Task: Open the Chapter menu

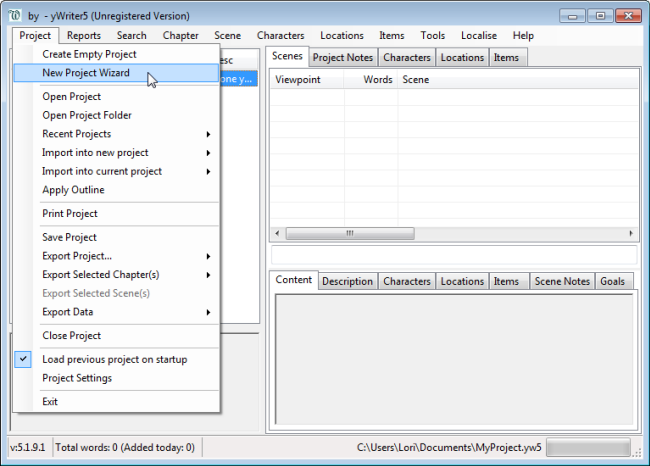Action: tap(180, 36)
